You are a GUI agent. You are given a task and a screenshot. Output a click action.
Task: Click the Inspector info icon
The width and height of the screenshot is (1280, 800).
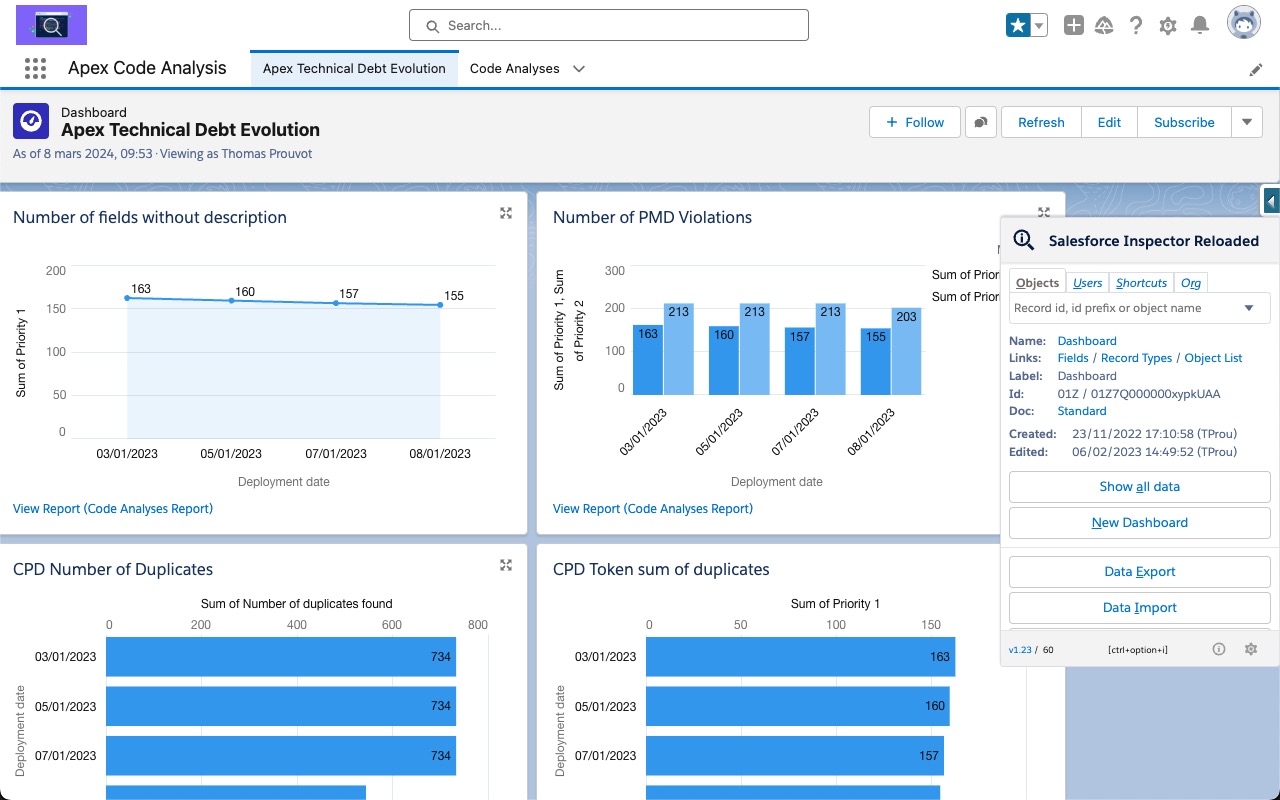[1219, 649]
